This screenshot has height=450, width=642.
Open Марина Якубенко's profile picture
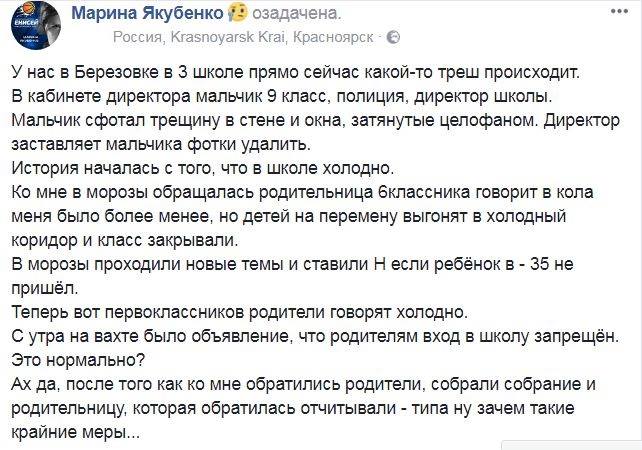(x=36, y=25)
